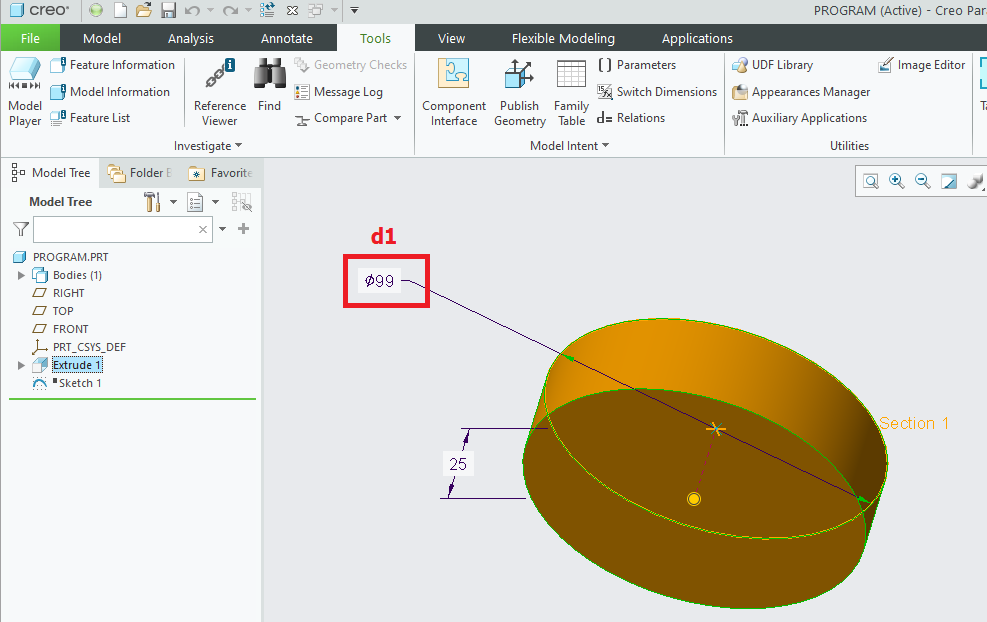Clear the model tree search field
The width and height of the screenshot is (987, 622).
(x=203, y=229)
